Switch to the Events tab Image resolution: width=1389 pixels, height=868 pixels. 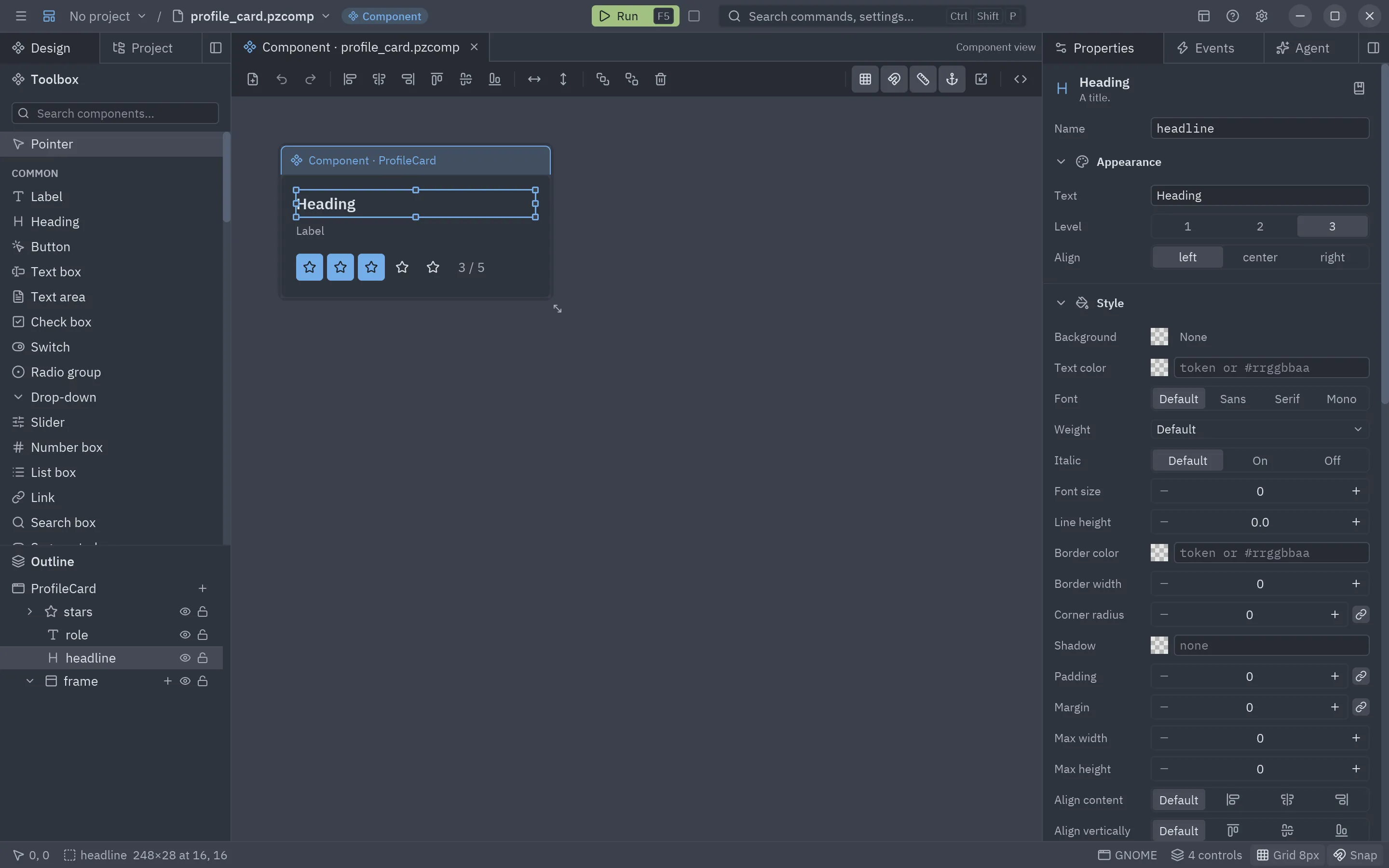(x=1213, y=48)
